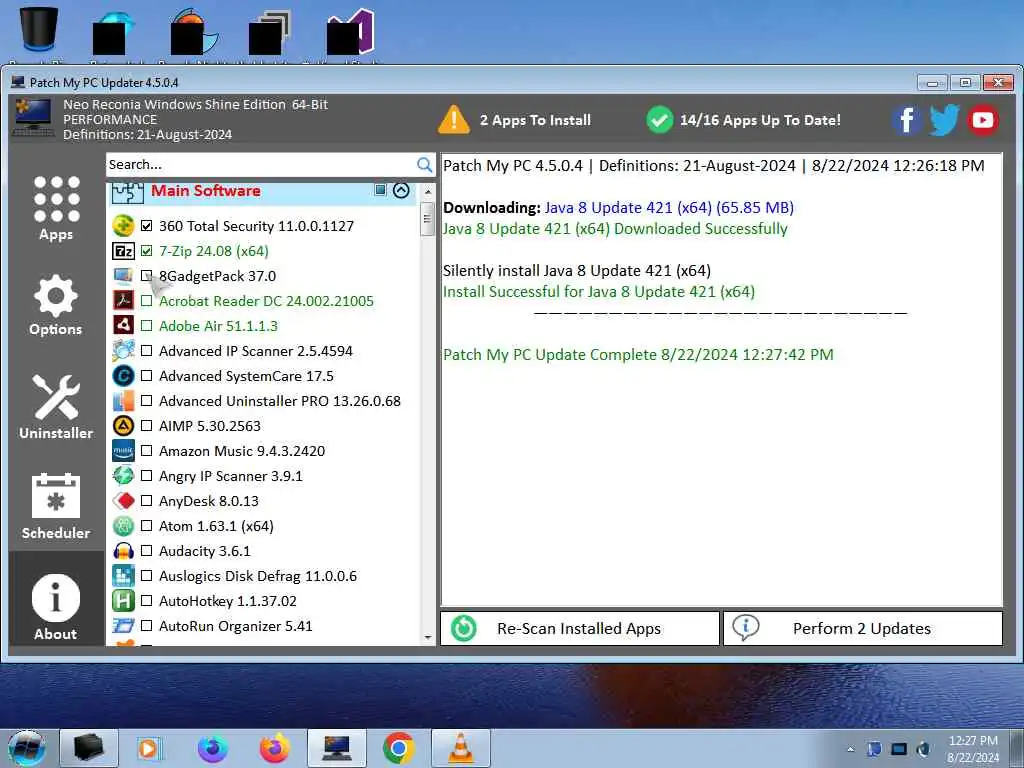Open the Scheduler calendar section
This screenshot has height=768, width=1024.
pyautogui.click(x=56, y=506)
